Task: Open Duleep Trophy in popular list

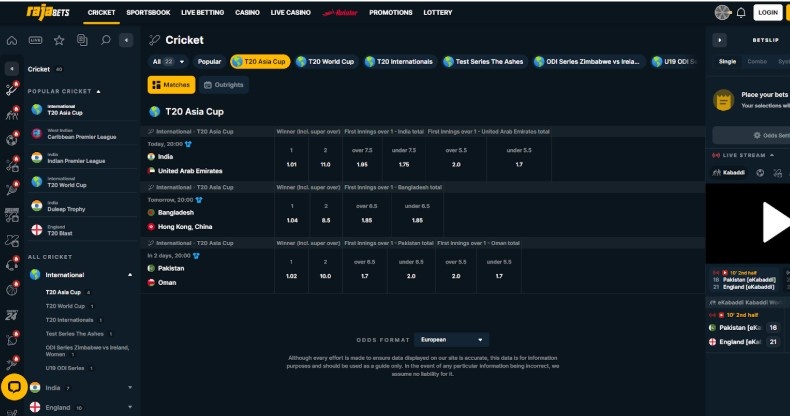Action: click(x=82, y=205)
